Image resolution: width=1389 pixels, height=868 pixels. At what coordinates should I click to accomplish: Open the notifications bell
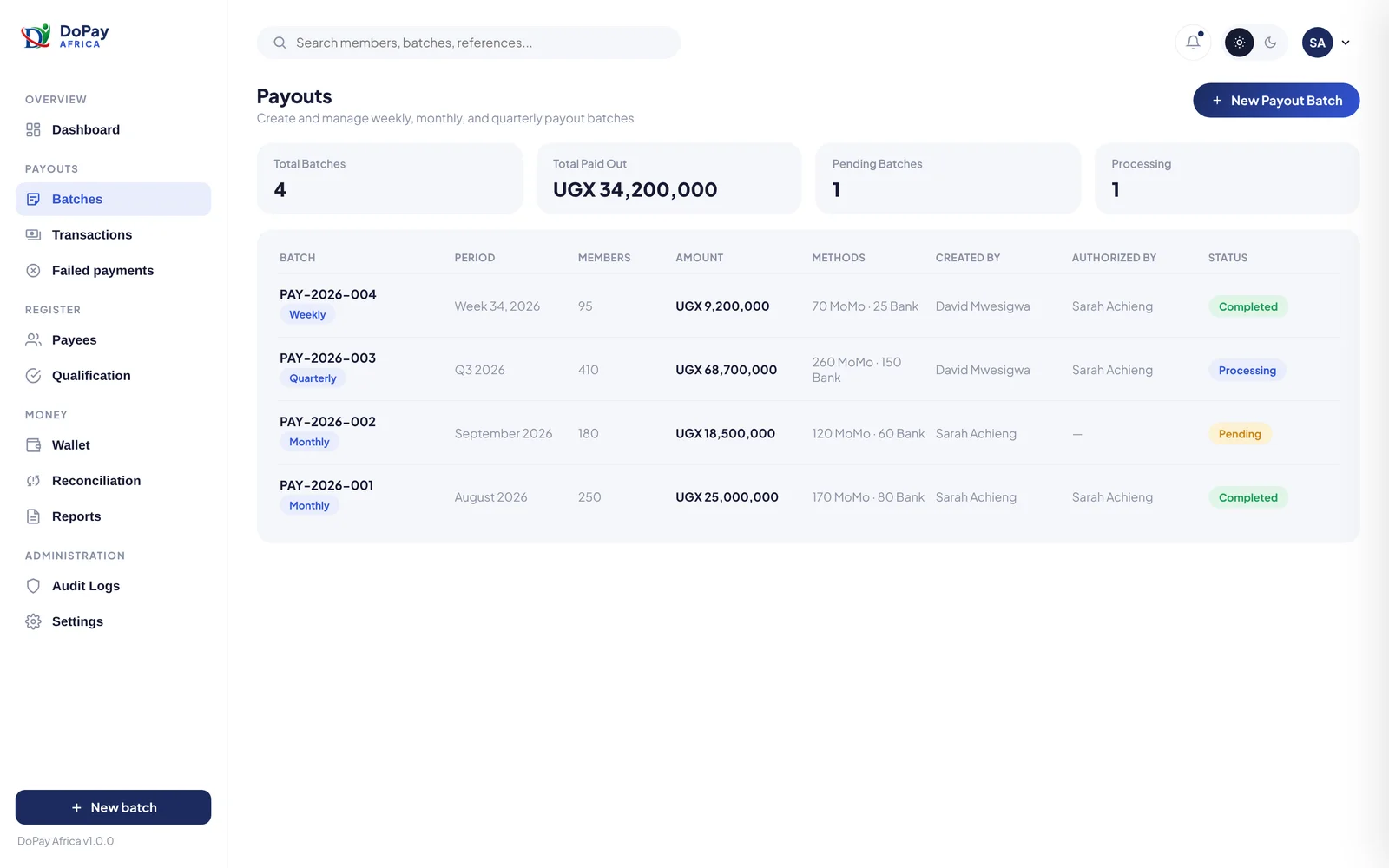point(1193,43)
